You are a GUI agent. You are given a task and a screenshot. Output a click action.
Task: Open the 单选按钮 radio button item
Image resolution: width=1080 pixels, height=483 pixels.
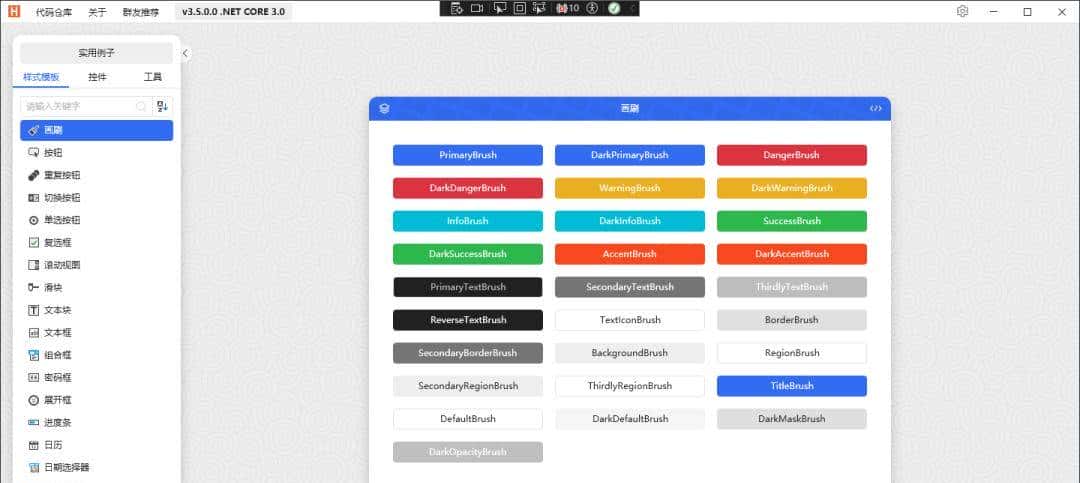click(x=61, y=220)
